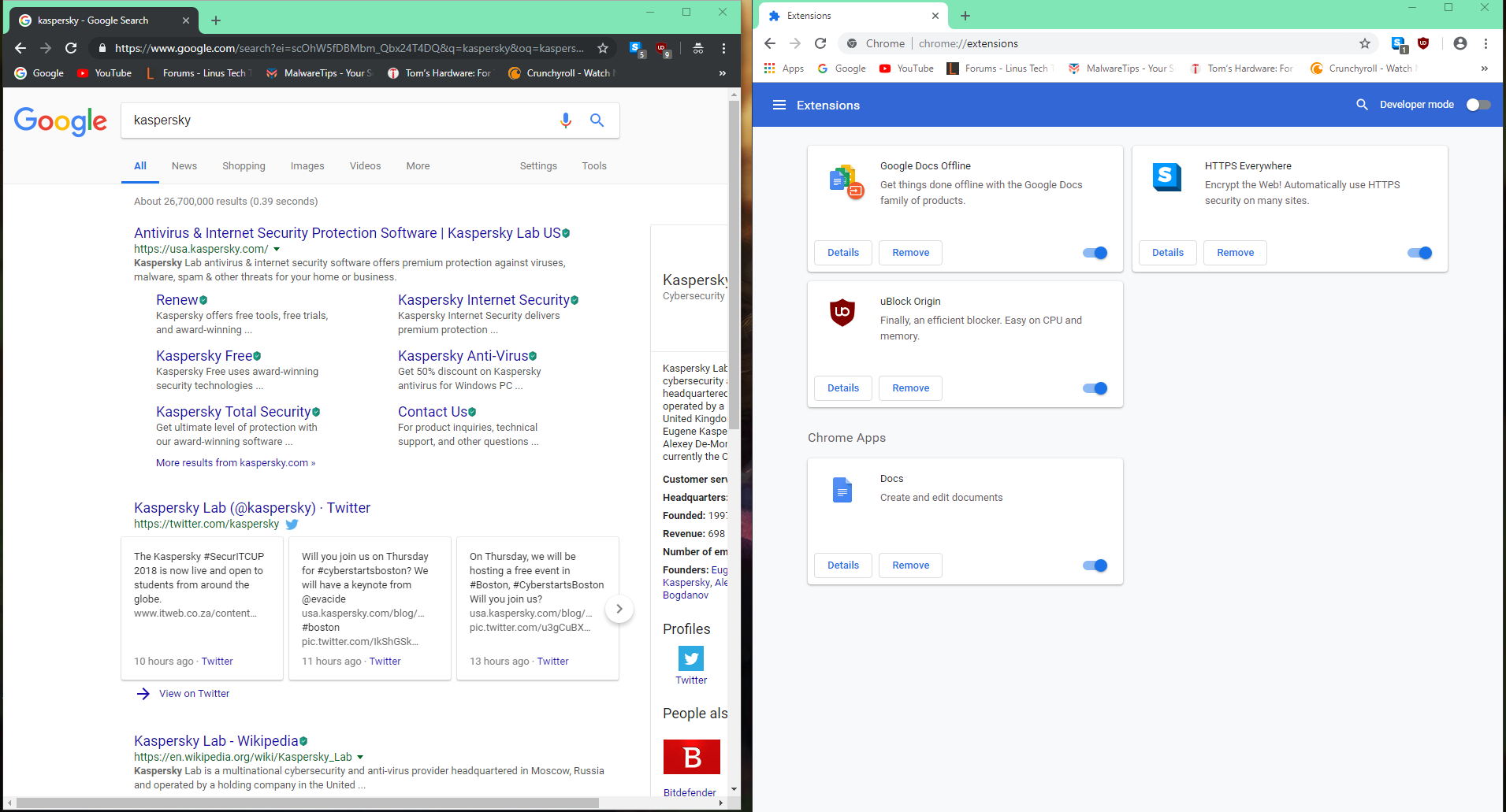Disable the HTTPS Everywhere extension toggle

pyautogui.click(x=1419, y=253)
